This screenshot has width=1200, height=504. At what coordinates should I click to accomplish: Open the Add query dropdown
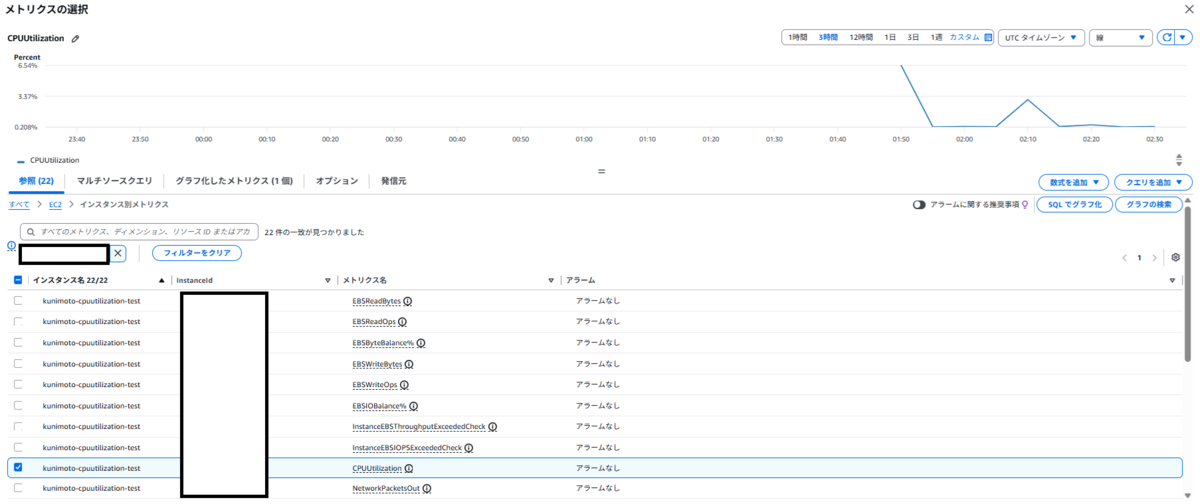1154,182
